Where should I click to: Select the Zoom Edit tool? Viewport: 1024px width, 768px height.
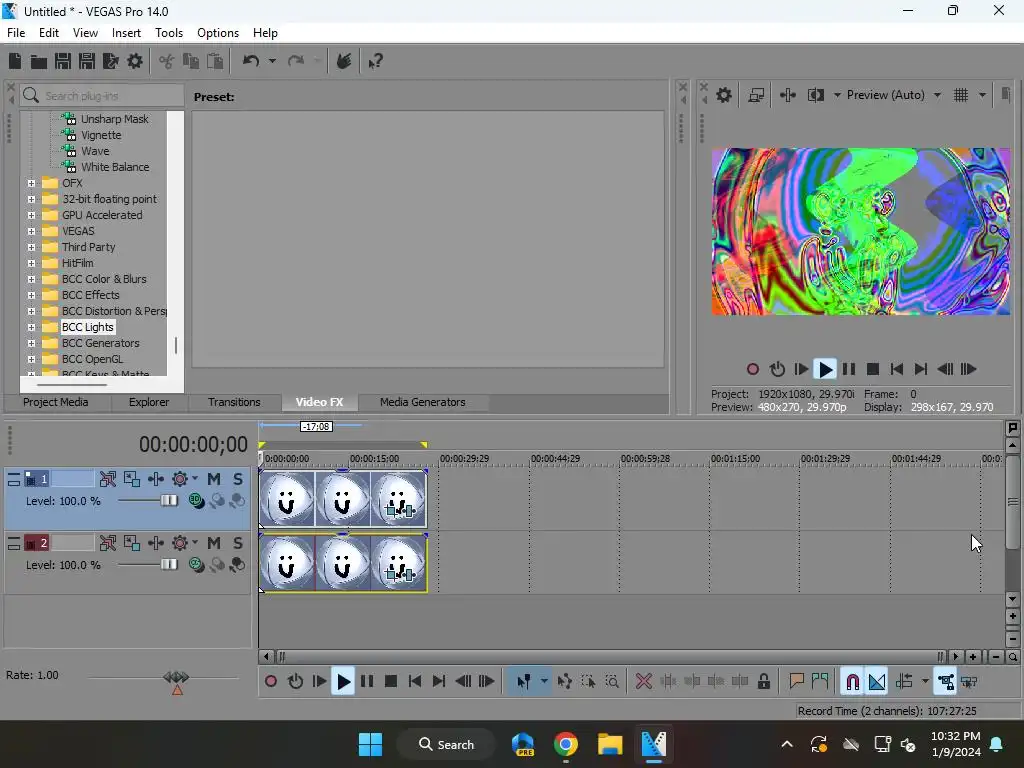click(x=612, y=682)
